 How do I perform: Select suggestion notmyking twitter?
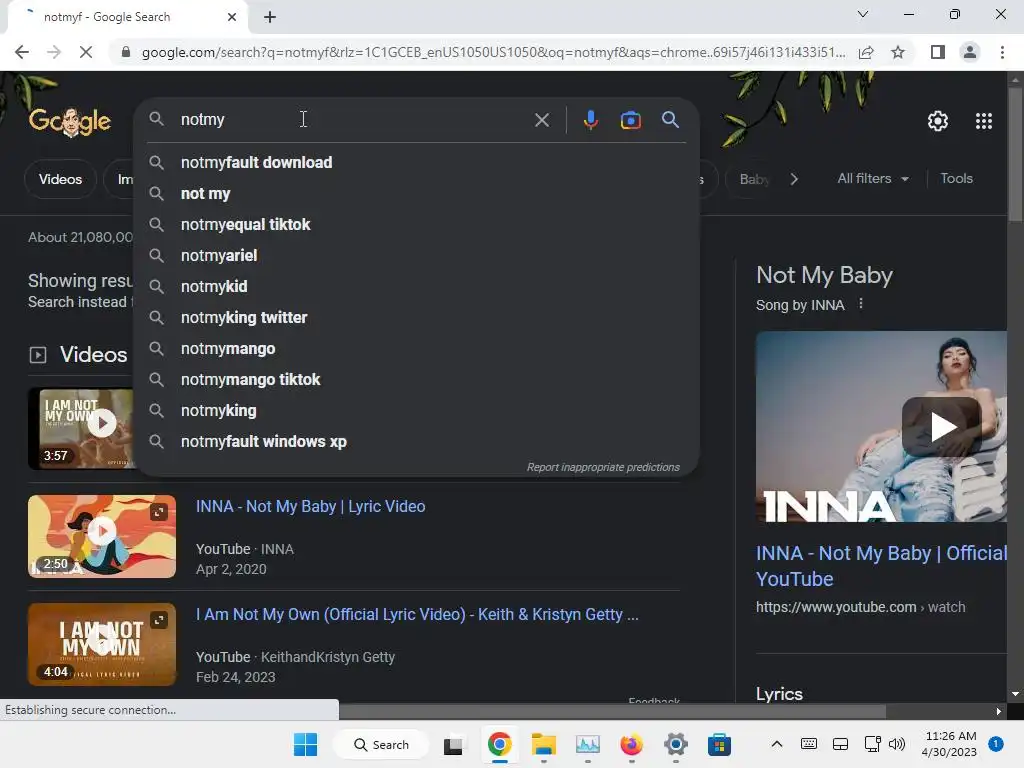tap(417, 317)
